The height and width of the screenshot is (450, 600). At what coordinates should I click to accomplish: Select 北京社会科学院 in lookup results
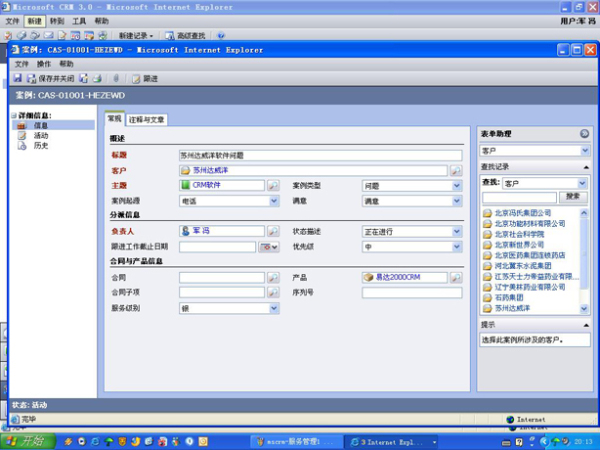(x=520, y=234)
